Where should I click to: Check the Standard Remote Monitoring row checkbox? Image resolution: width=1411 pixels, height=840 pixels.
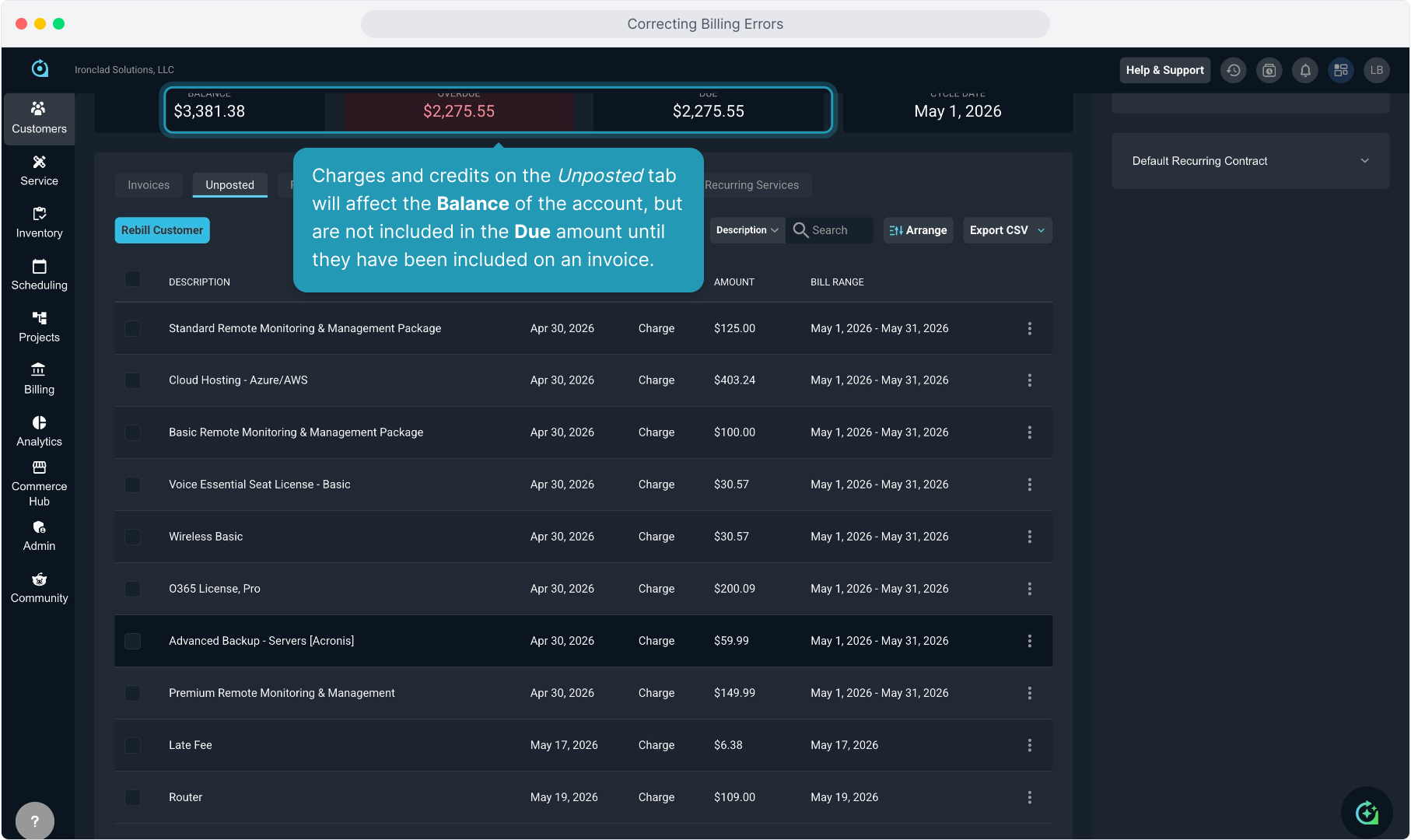point(133,328)
